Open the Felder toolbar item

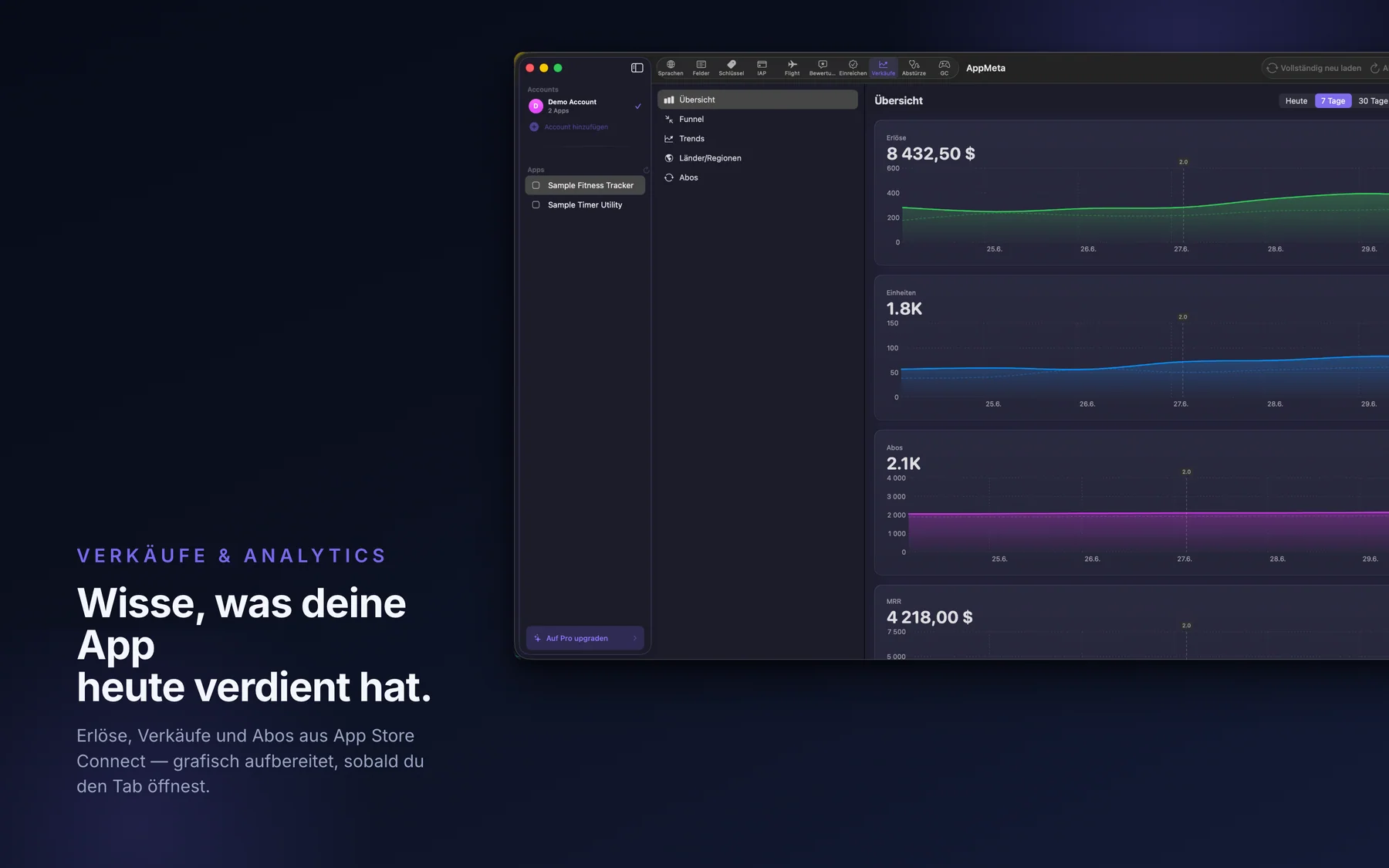701,68
